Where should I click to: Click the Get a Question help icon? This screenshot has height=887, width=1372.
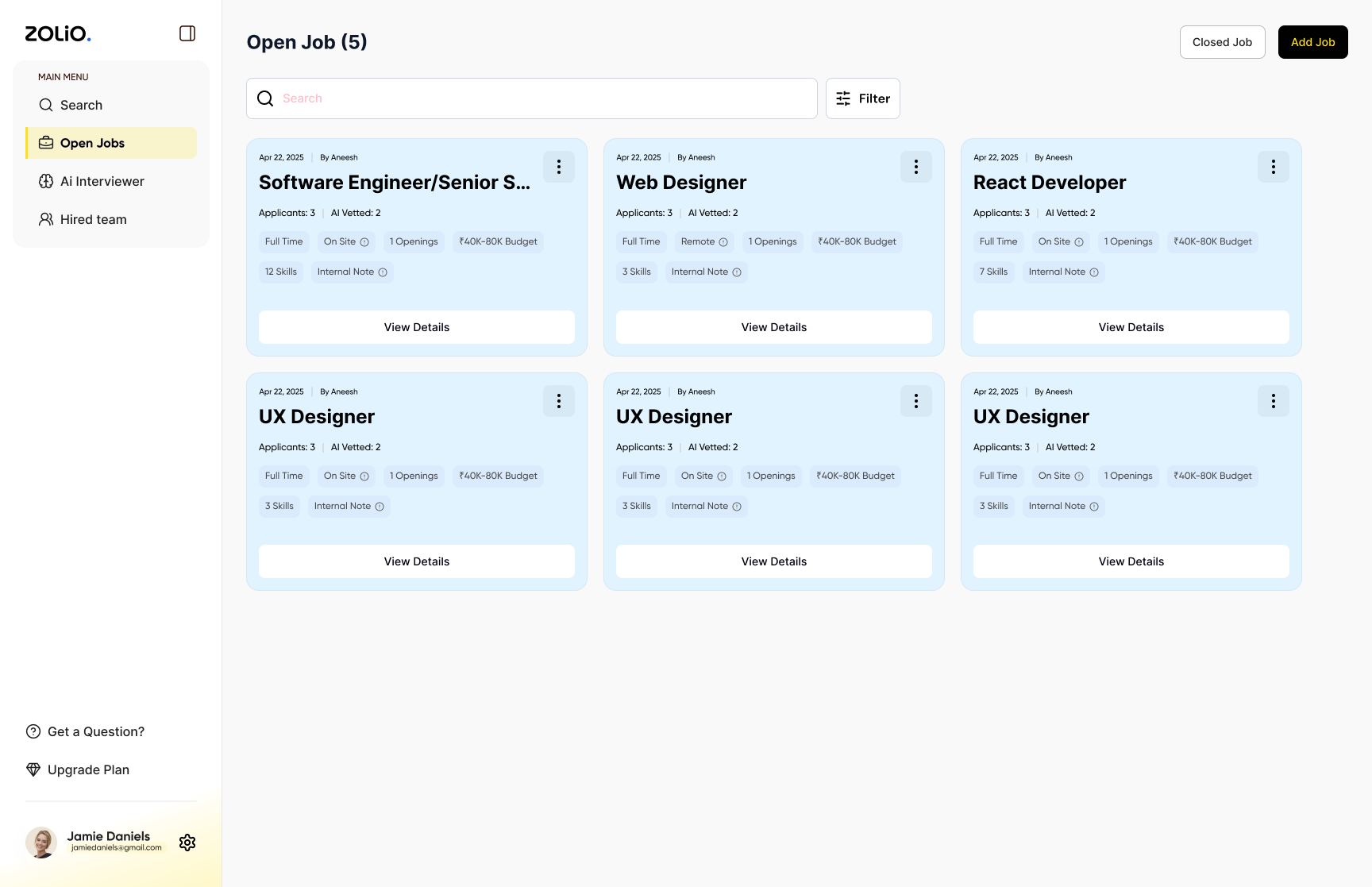(x=33, y=731)
